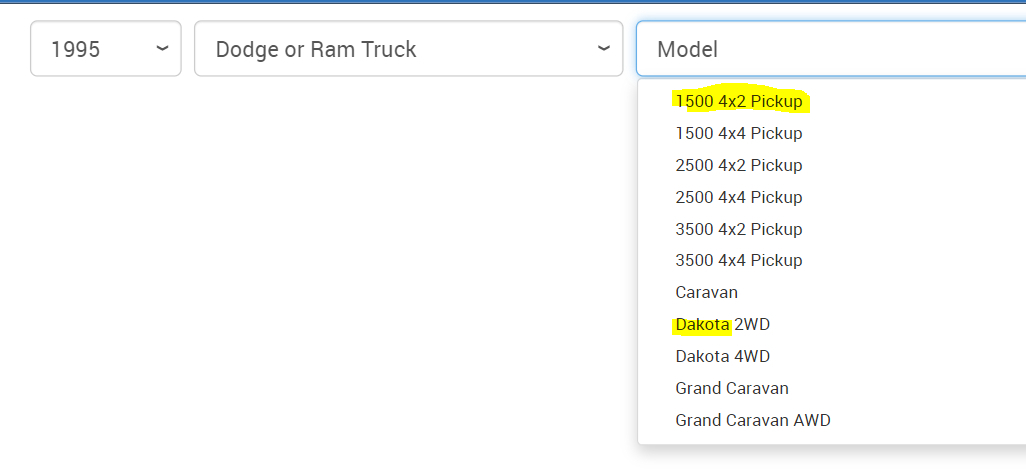This screenshot has height=472, width=1026.
Task: Select the 1500 4x2 Pickup option
Action: [x=738, y=101]
